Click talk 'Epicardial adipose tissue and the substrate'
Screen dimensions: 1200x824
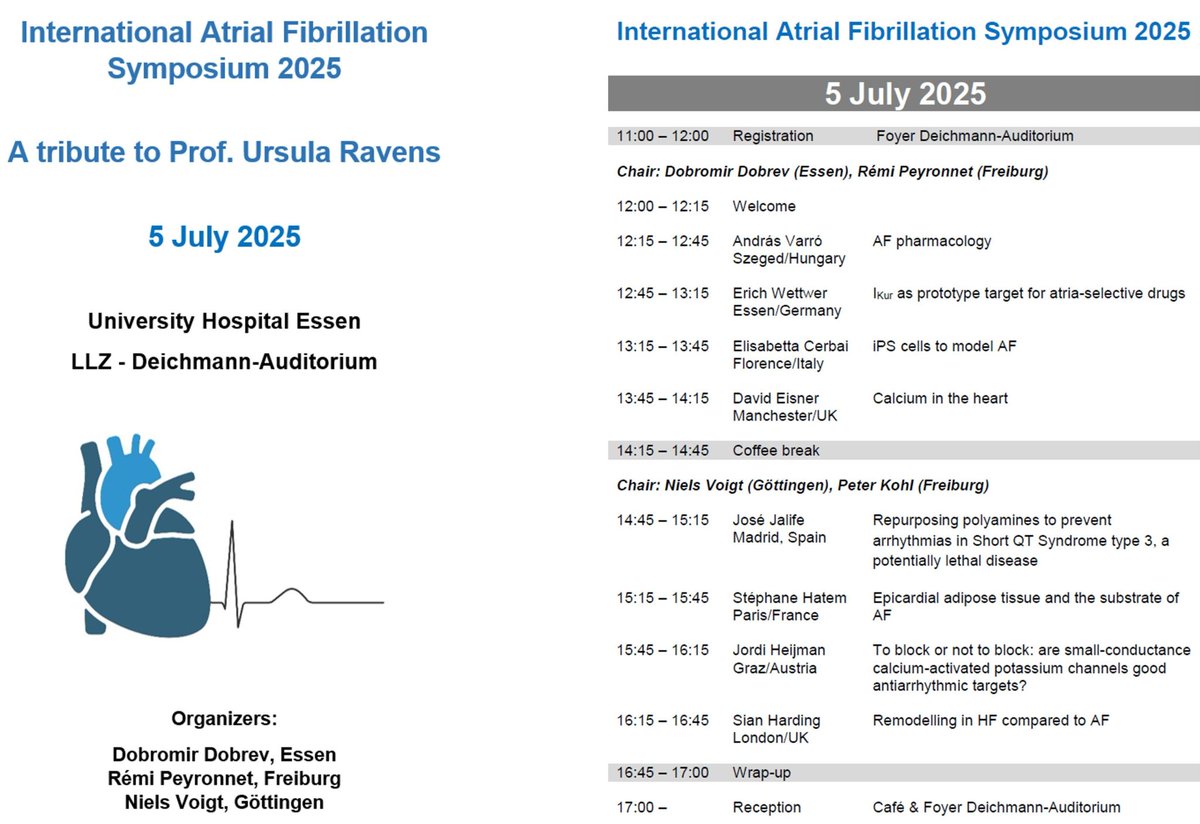tap(1026, 607)
